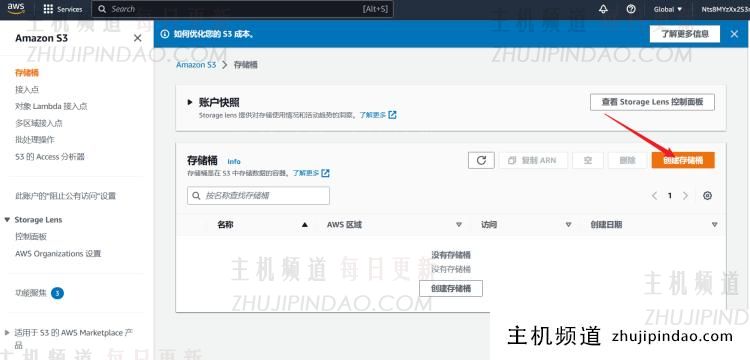Open 多区域接入点 in sidebar
750x360 pixels.
coord(39,123)
